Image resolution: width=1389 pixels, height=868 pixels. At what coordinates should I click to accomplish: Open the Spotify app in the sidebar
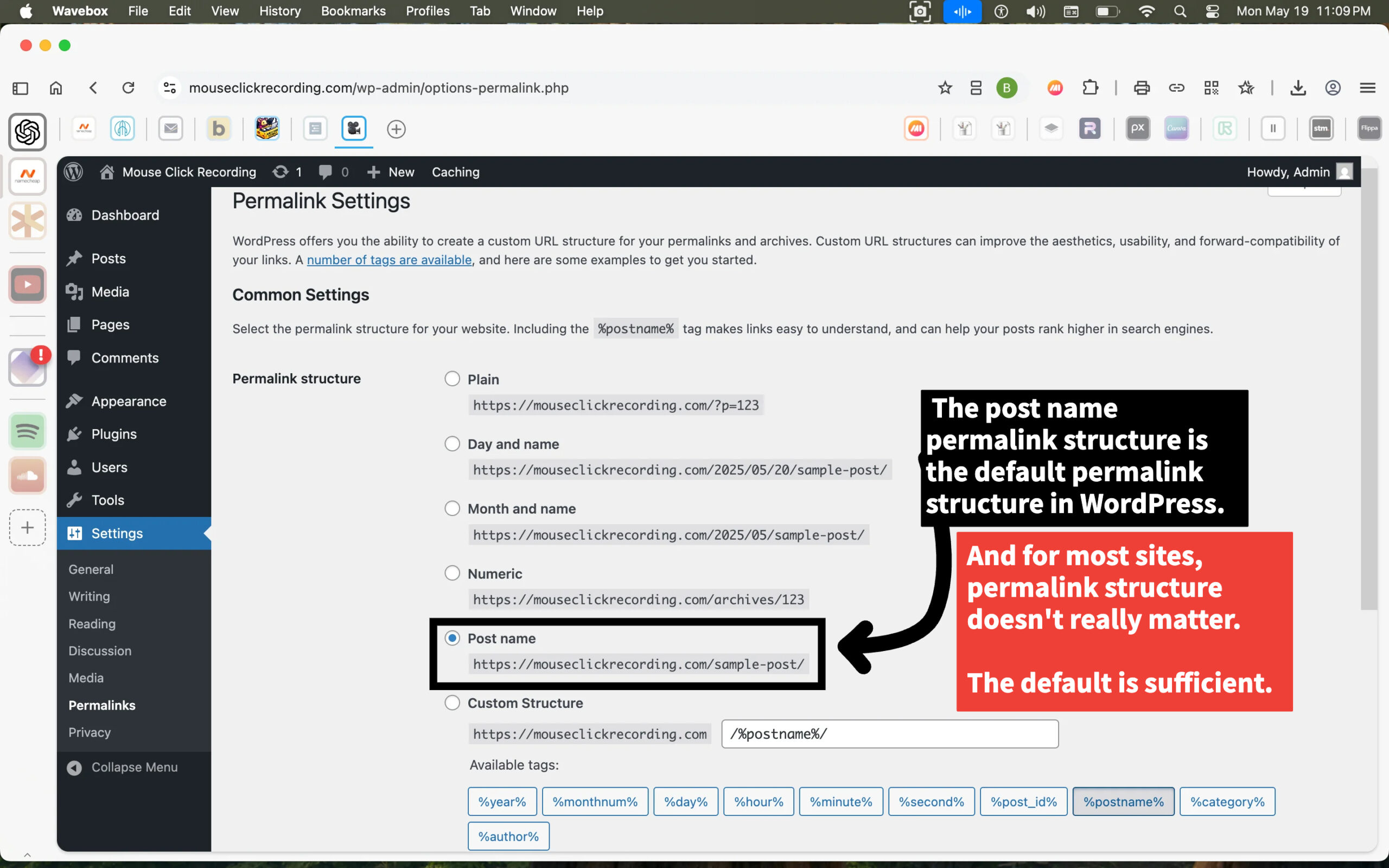pyautogui.click(x=27, y=431)
